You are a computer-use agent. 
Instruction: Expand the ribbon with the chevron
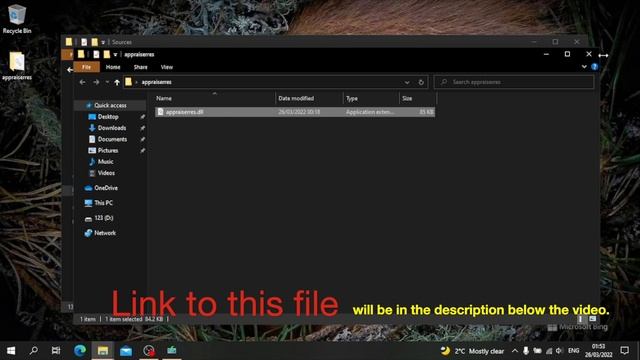584,67
